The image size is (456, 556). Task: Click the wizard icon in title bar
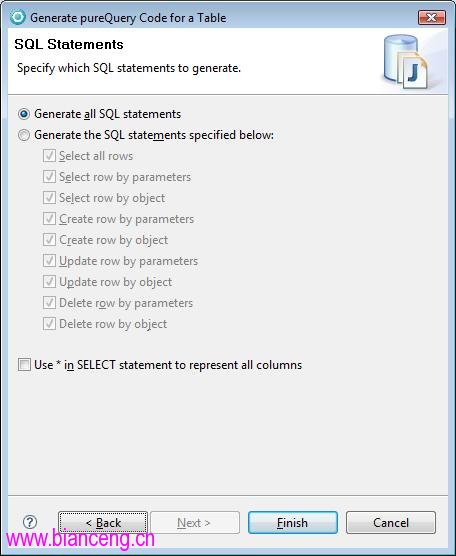(18, 17)
